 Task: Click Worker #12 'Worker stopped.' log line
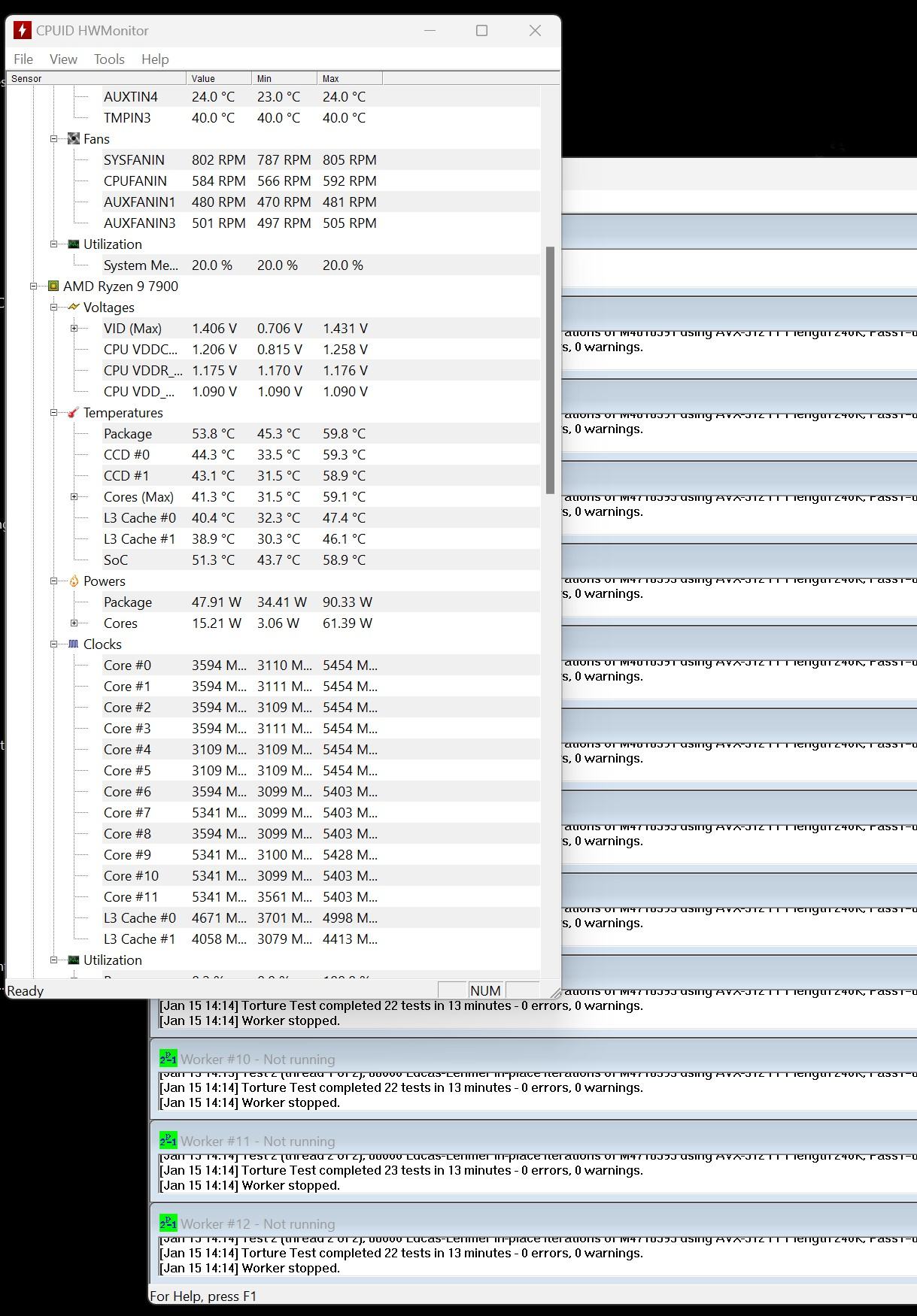click(x=250, y=1268)
